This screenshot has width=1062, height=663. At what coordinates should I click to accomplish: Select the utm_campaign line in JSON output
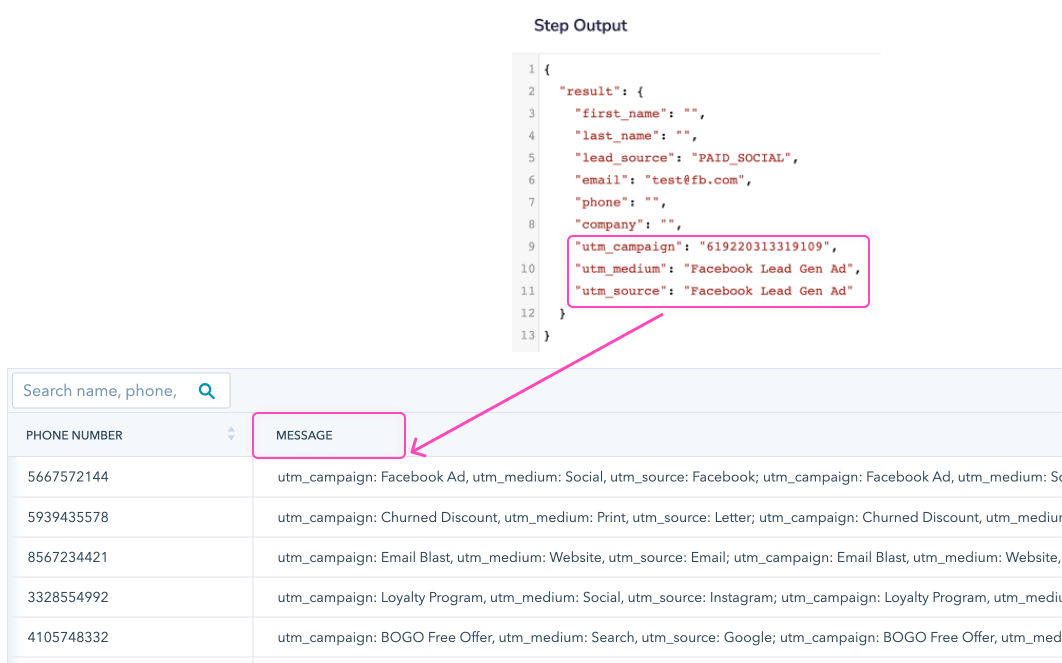click(706, 246)
